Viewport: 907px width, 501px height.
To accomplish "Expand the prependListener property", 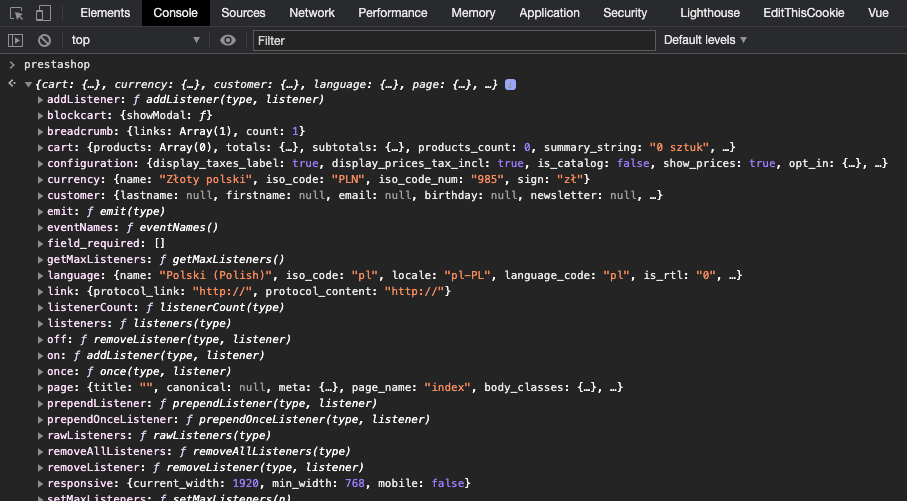I will point(40,404).
